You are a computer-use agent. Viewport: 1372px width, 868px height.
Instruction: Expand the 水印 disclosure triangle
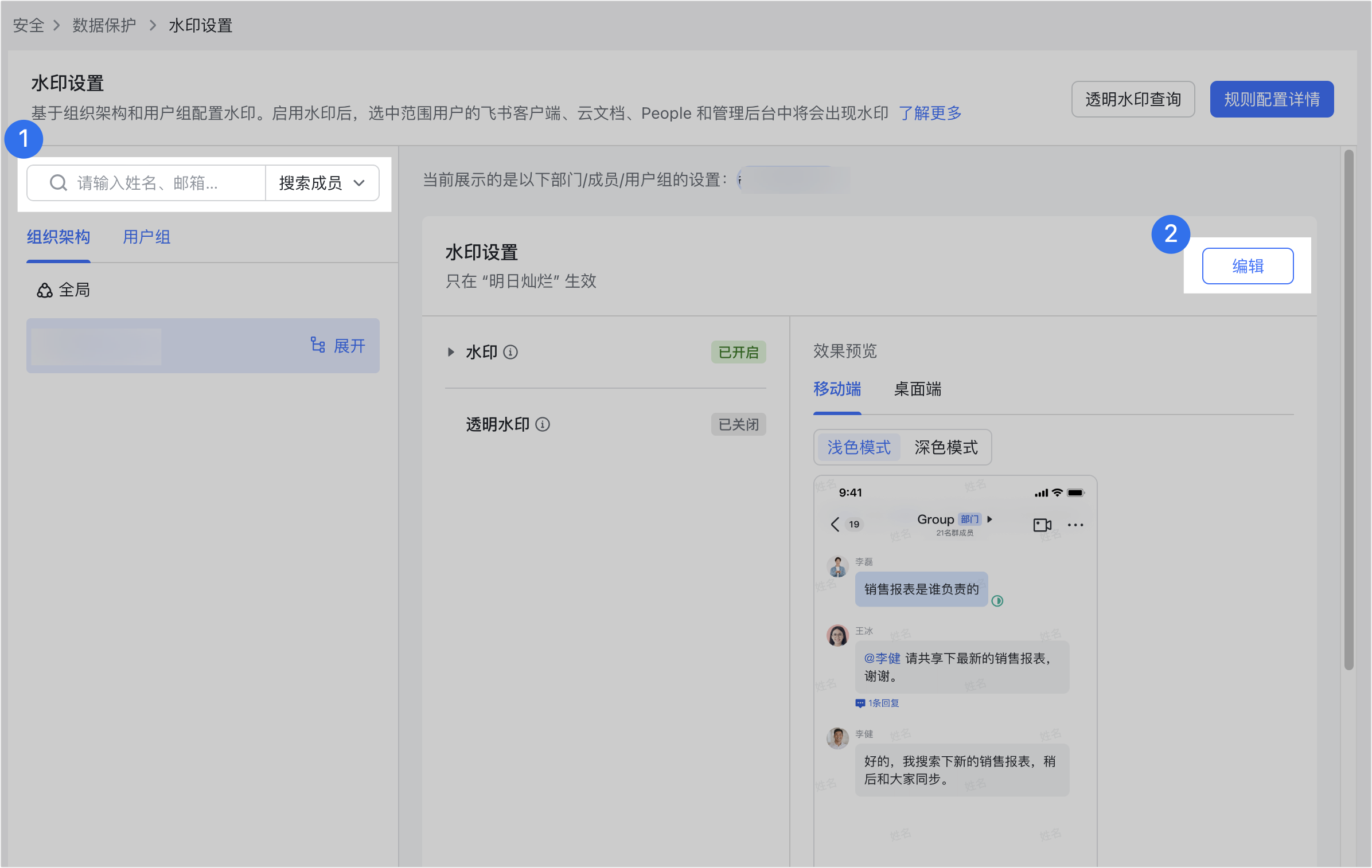[451, 352]
